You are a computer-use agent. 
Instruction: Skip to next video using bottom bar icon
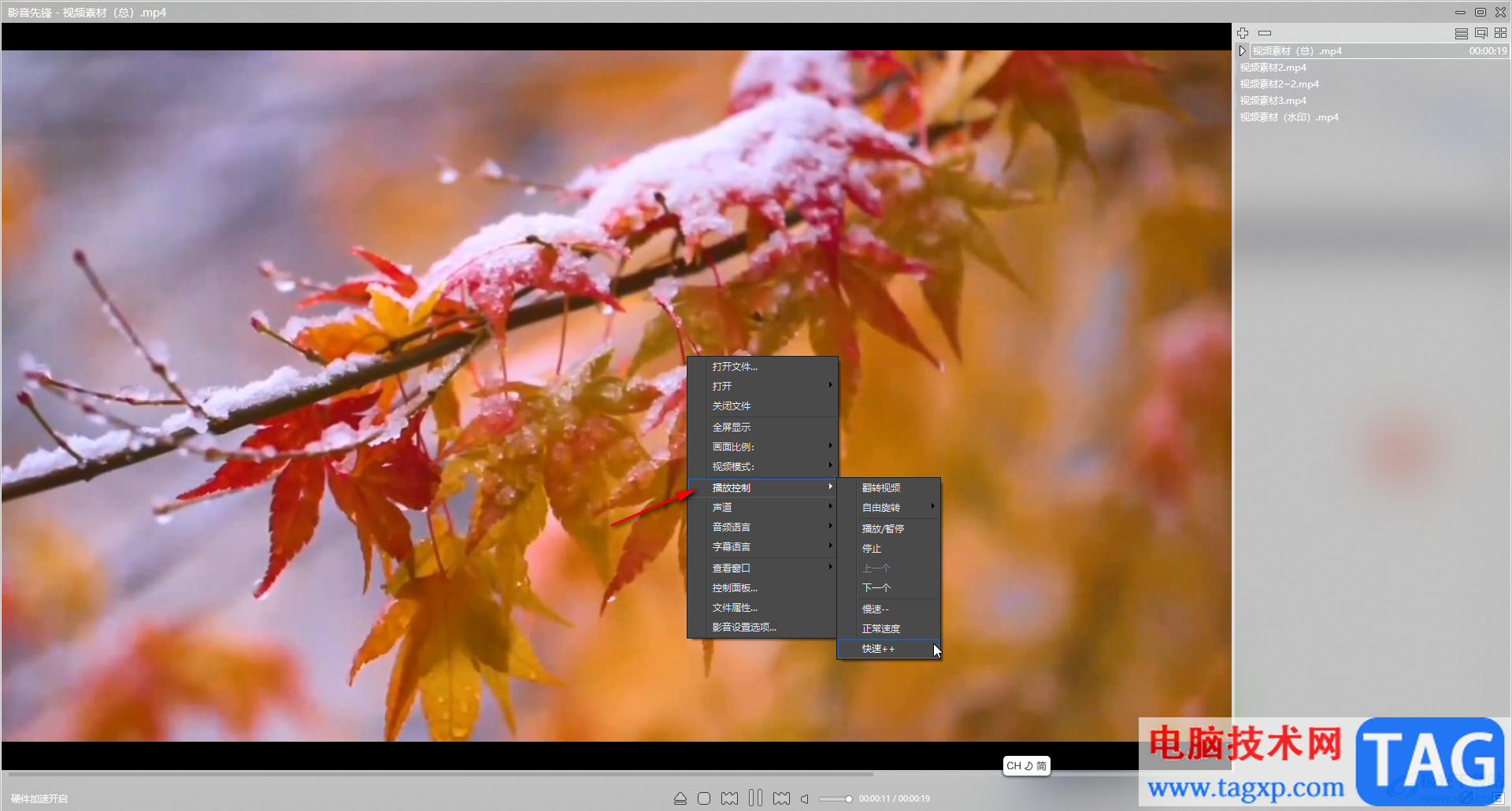tap(781, 798)
